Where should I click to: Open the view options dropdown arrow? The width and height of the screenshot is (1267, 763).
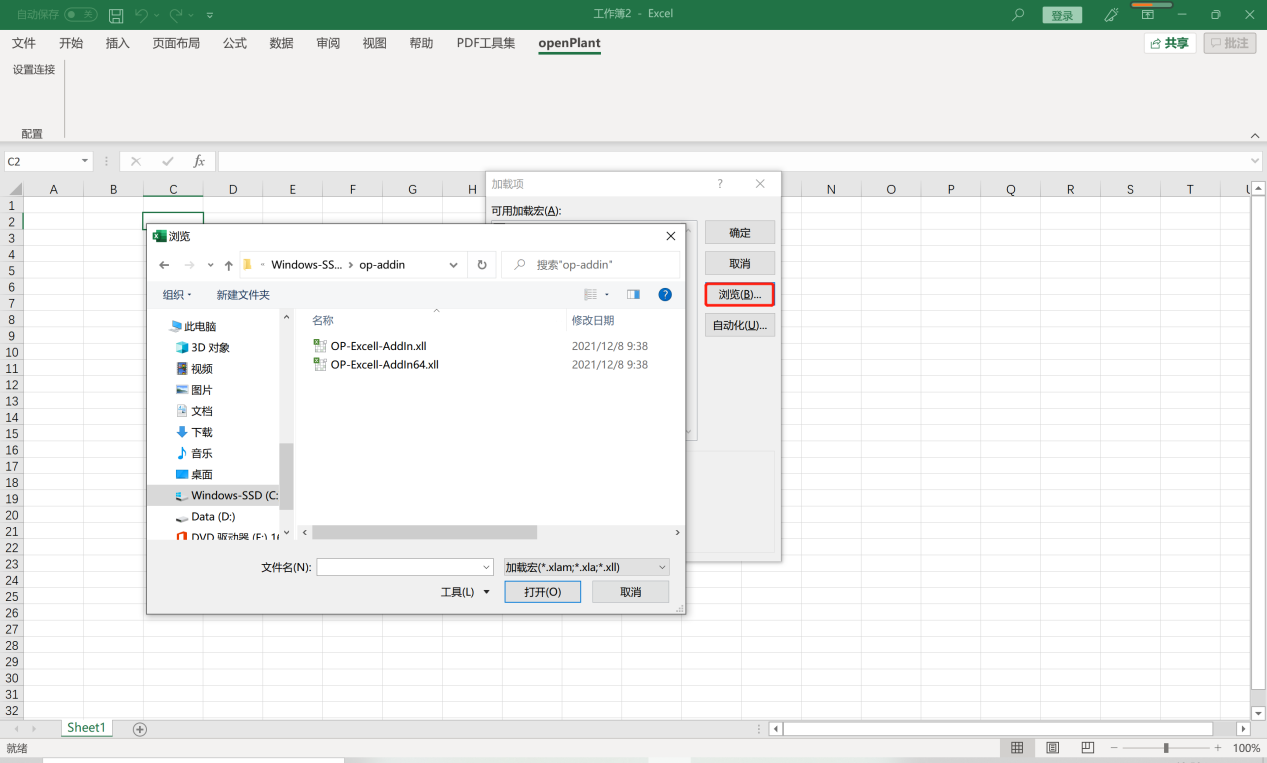click(x=607, y=295)
